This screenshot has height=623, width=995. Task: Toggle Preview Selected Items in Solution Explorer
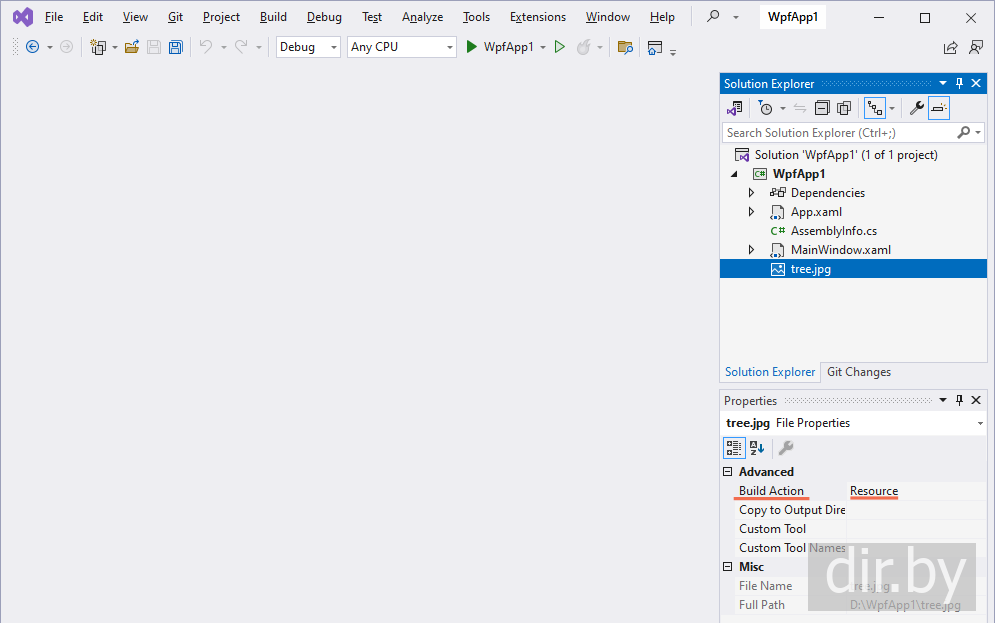coord(939,108)
